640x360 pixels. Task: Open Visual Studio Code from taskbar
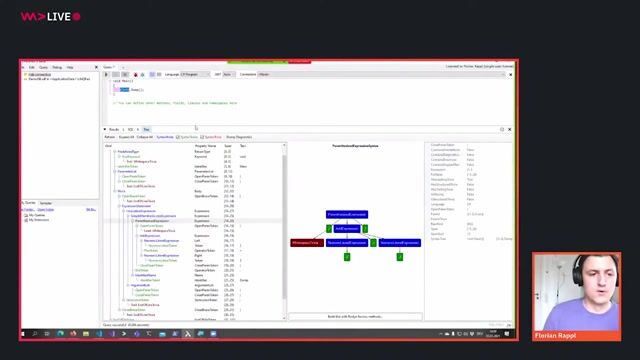99,334
